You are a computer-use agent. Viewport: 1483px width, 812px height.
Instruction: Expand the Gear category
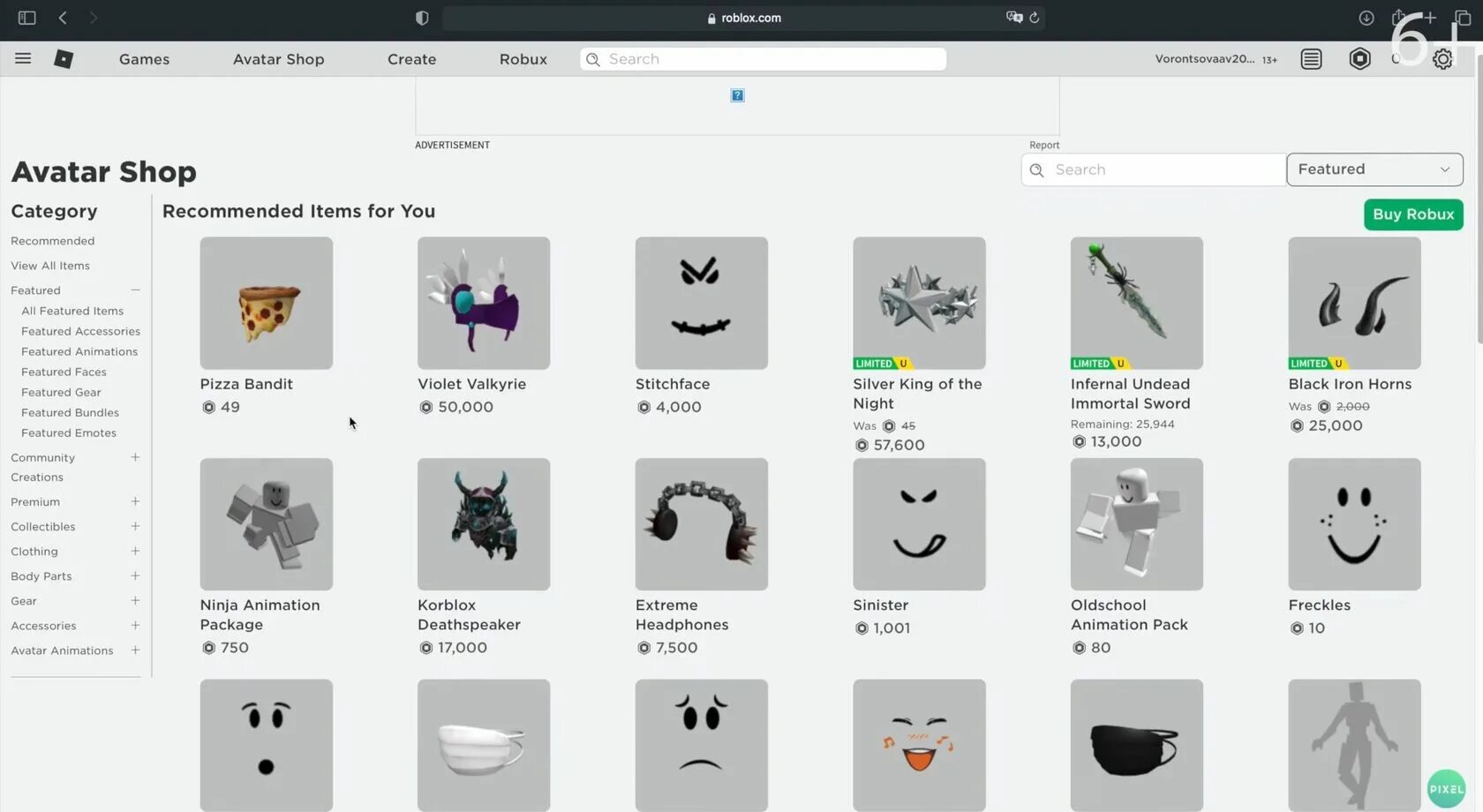point(135,600)
